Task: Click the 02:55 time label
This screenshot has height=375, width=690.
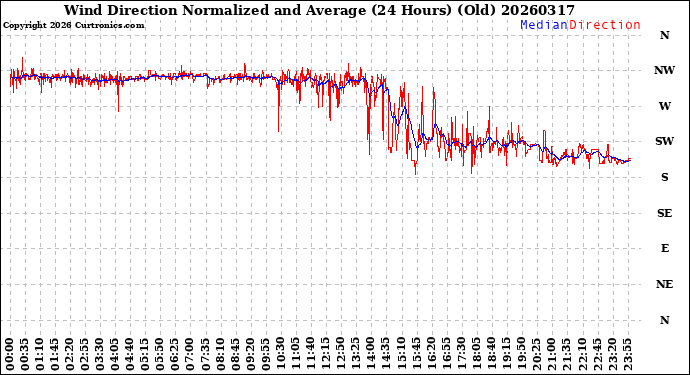Action: (85, 355)
